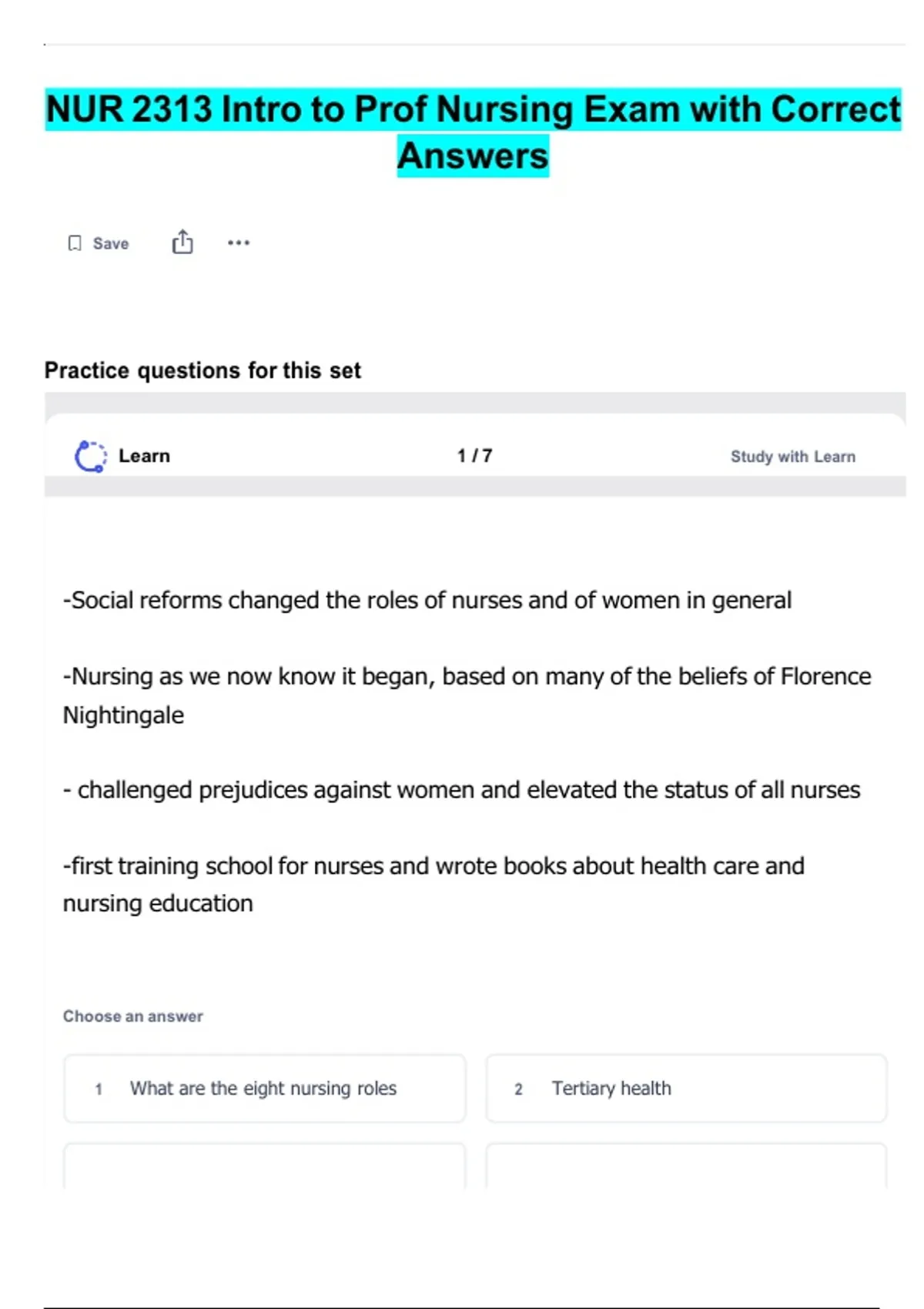Open the three-dot more options menu
The width and height of the screenshot is (924, 1309).
point(239,243)
